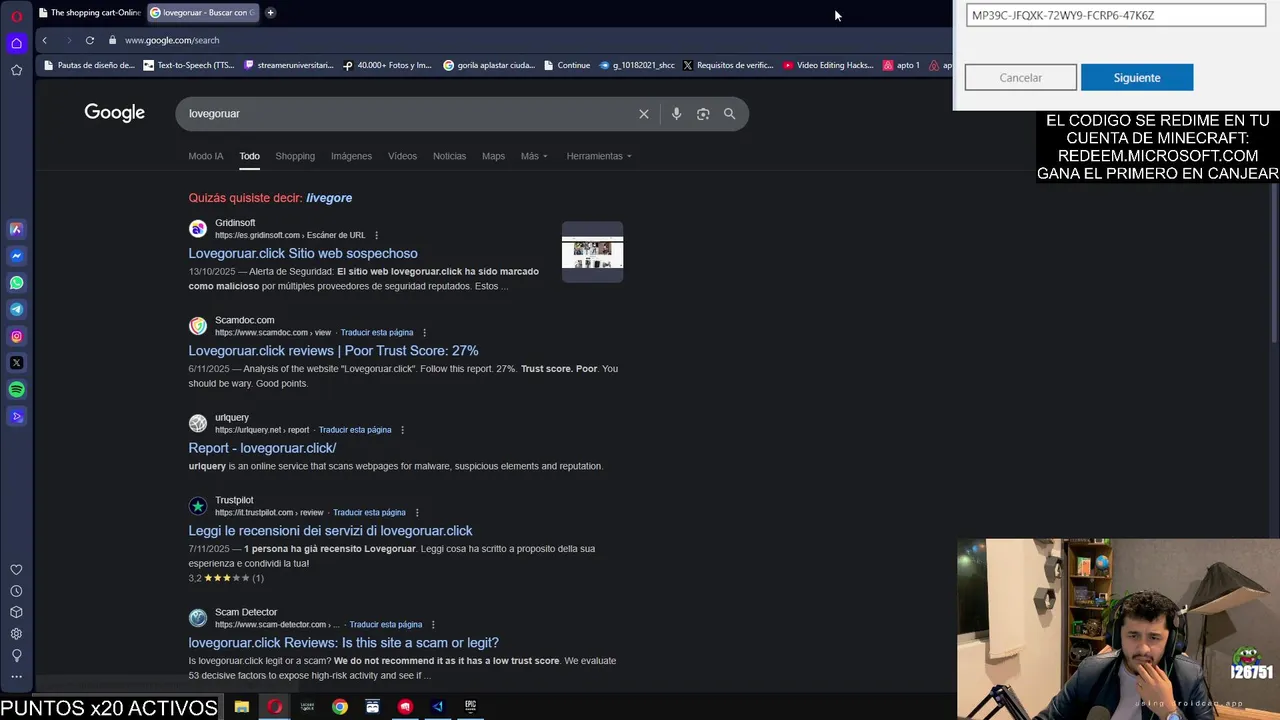Viewport: 1280px width, 720px height.
Task: Open 'Report - lovegoruar.click/' result
Action: pyautogui.click(x=262, y=448)
